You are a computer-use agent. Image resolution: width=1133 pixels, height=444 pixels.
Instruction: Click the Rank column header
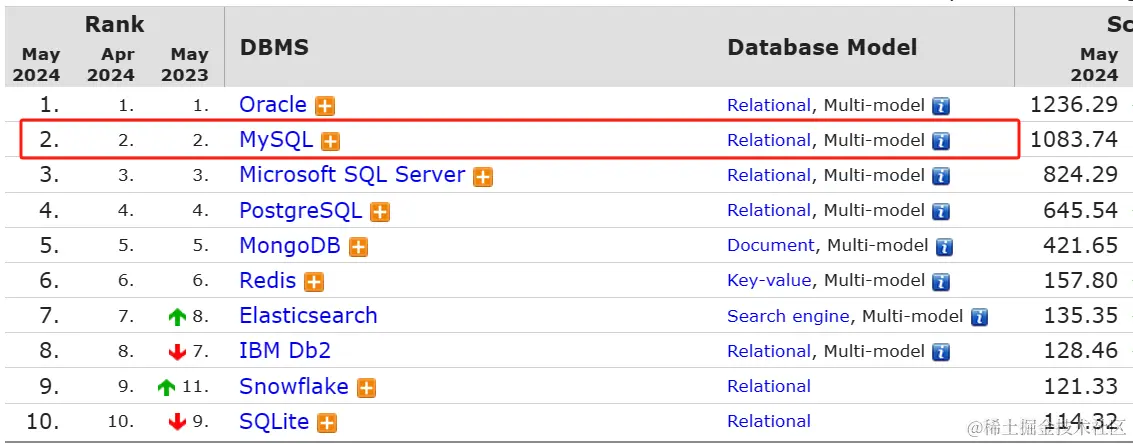coord(114,25)
